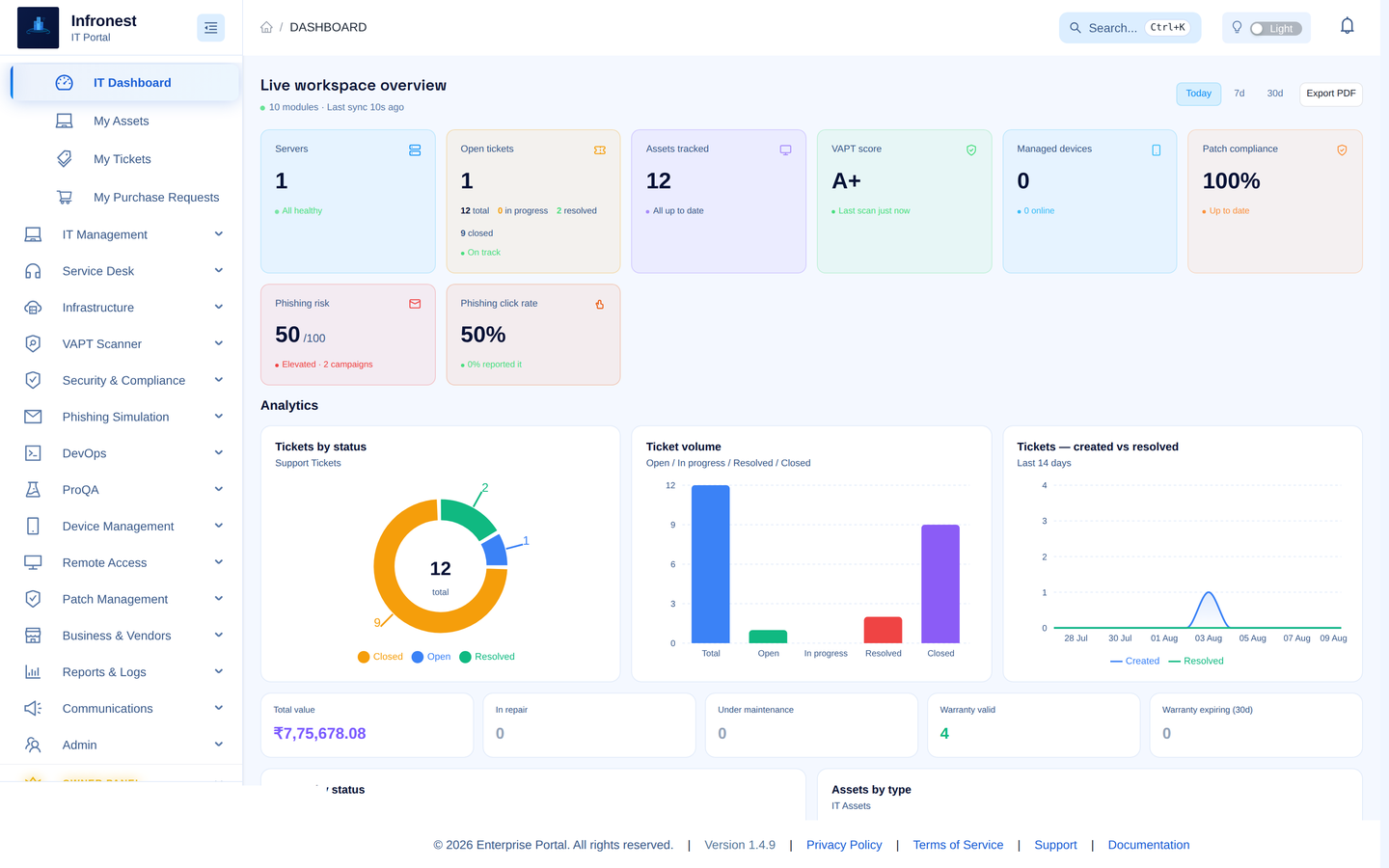Click DASHBOARD breadcrumb text

328,28
